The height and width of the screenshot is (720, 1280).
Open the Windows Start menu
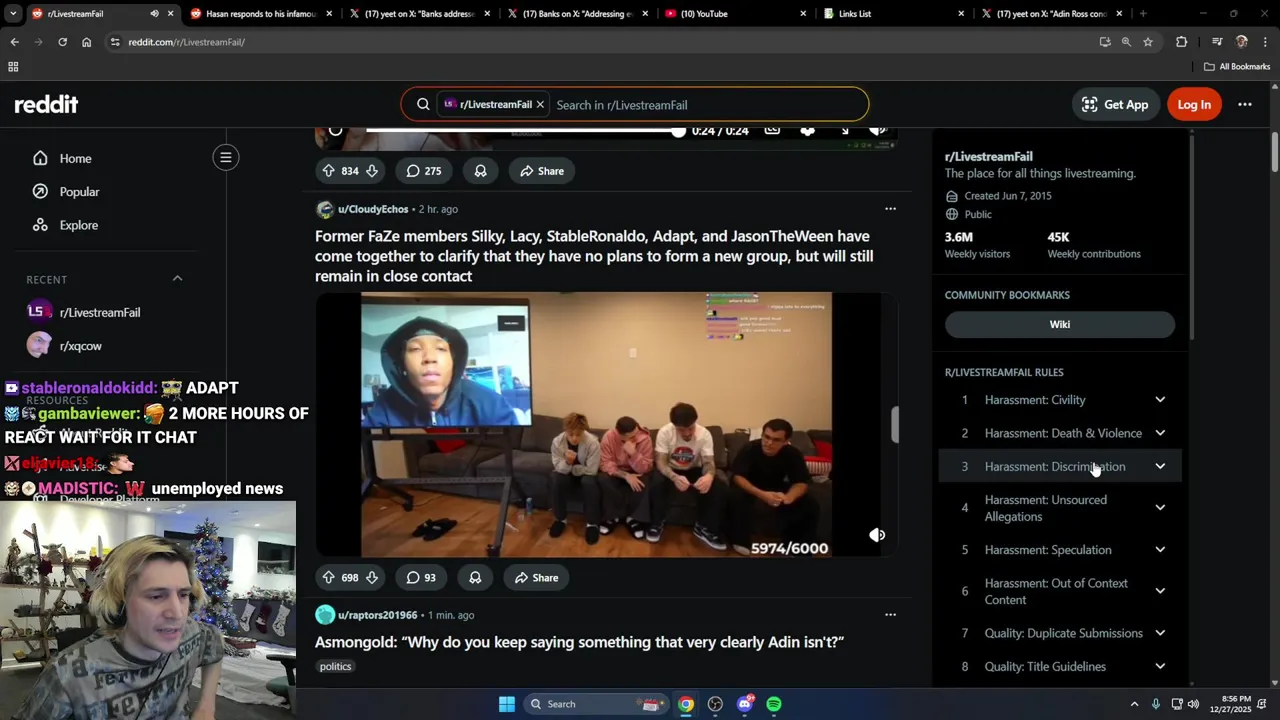(x=507, y=704)
